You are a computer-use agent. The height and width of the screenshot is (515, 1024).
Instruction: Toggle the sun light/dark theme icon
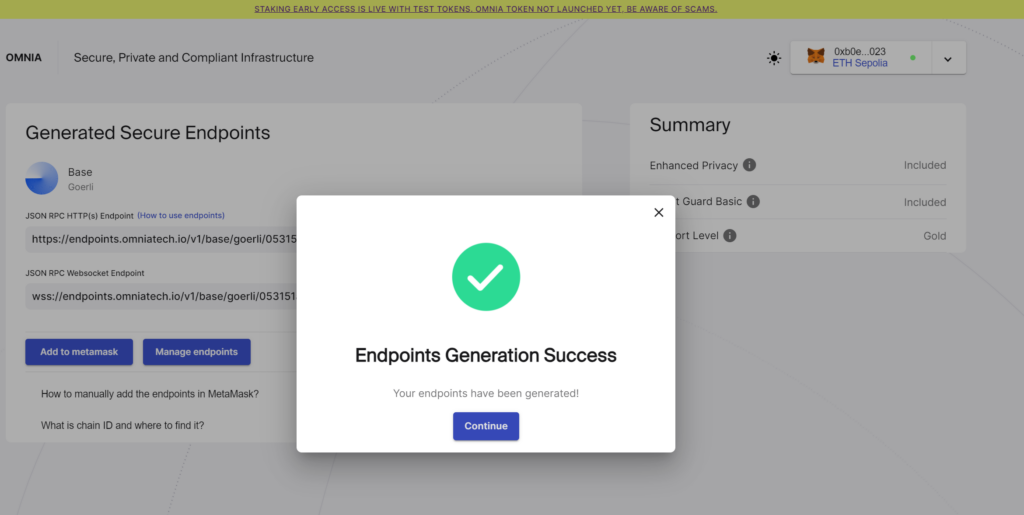(774, 58)
